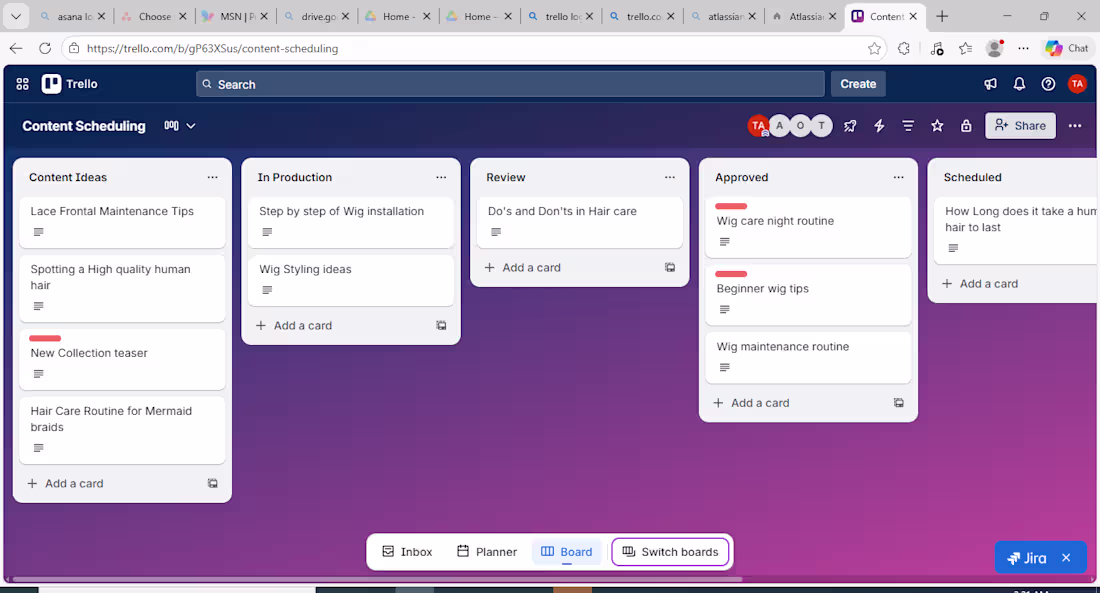Screen dimensions: 1100x593
Task: Open Beginner wig tips card
Action: click(x=808, y=295)
